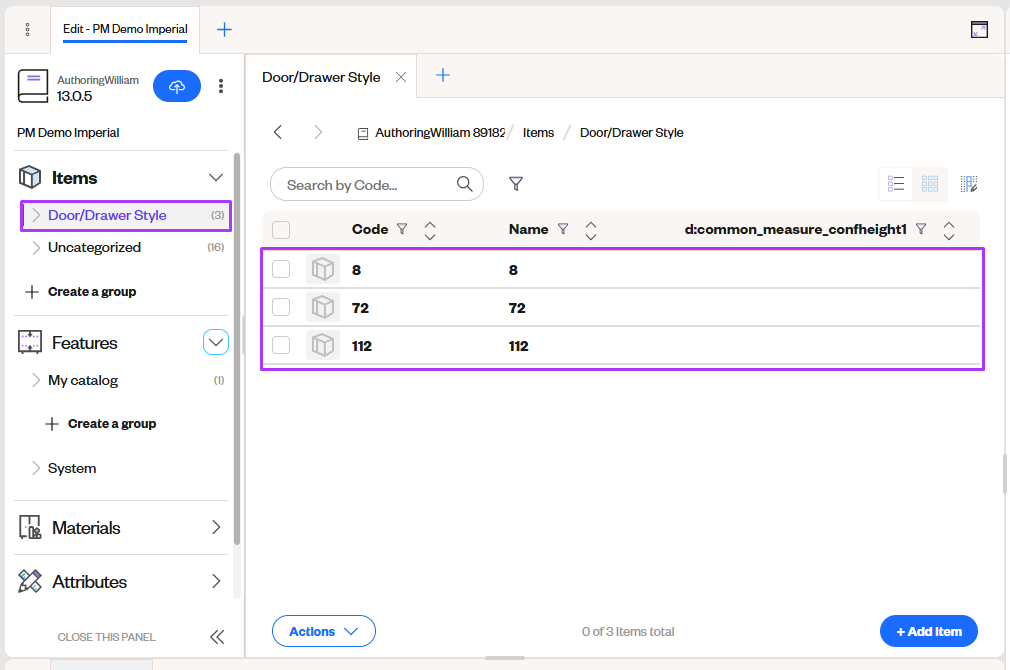This screenshot has height=670, width=1010.
Task: Collapse the Features section chevron
Action: pyautogui.click(x=216, y=342)
